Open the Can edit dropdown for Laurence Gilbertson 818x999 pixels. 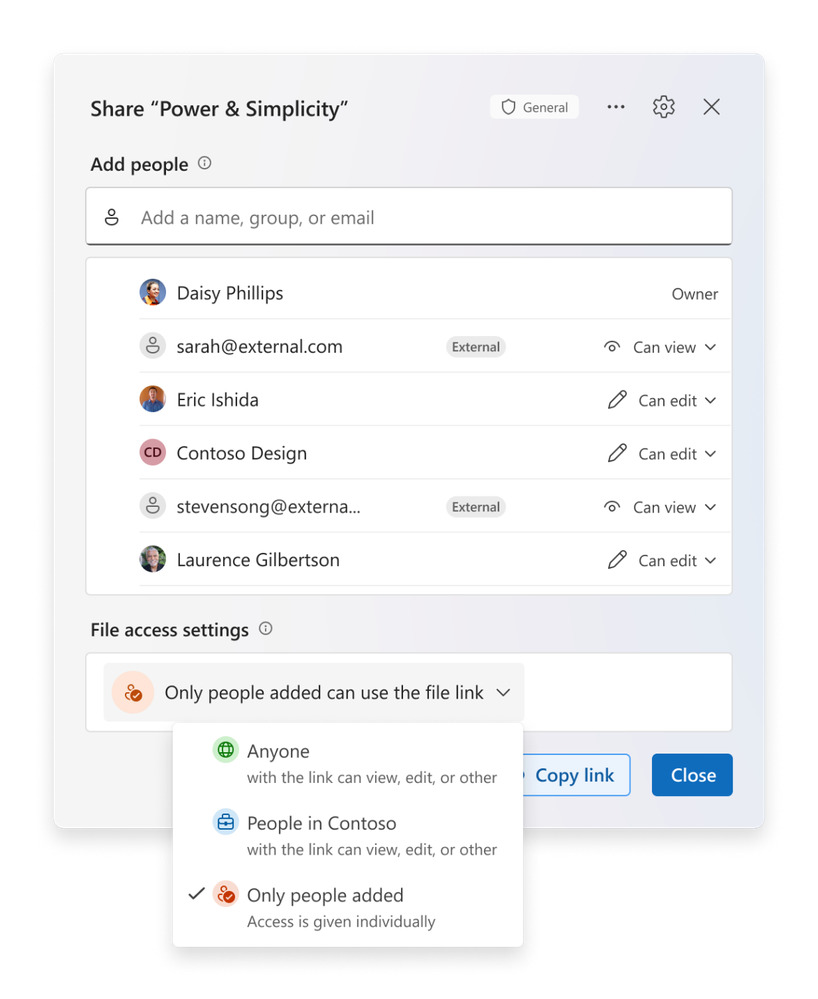pyautogui.click(x=663, y=561)
